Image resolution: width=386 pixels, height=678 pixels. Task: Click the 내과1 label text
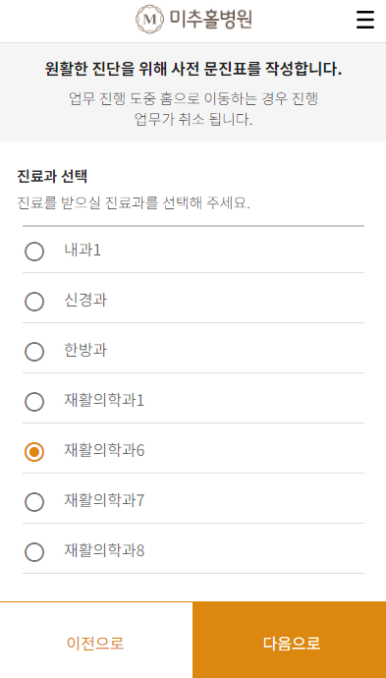(x=83, y=250)
